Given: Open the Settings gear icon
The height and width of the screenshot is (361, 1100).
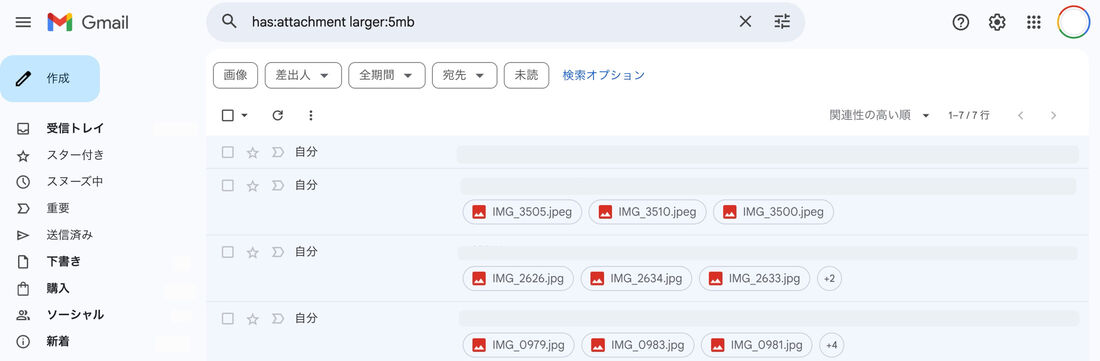Looking at the screenshot, I should tap(997, 22).
